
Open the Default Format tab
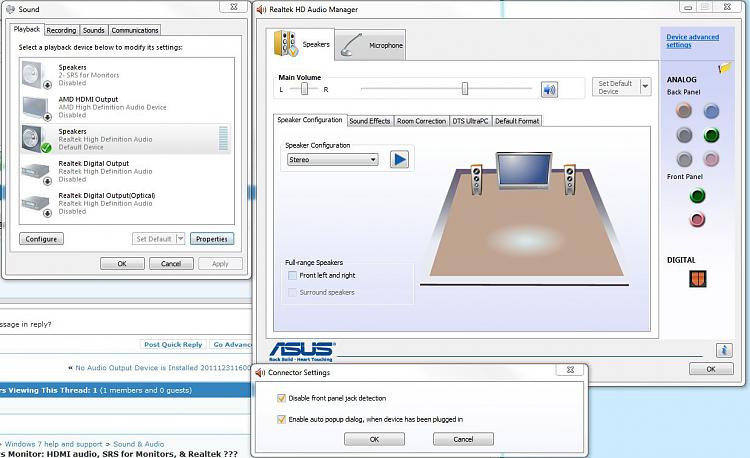[517, 121]
